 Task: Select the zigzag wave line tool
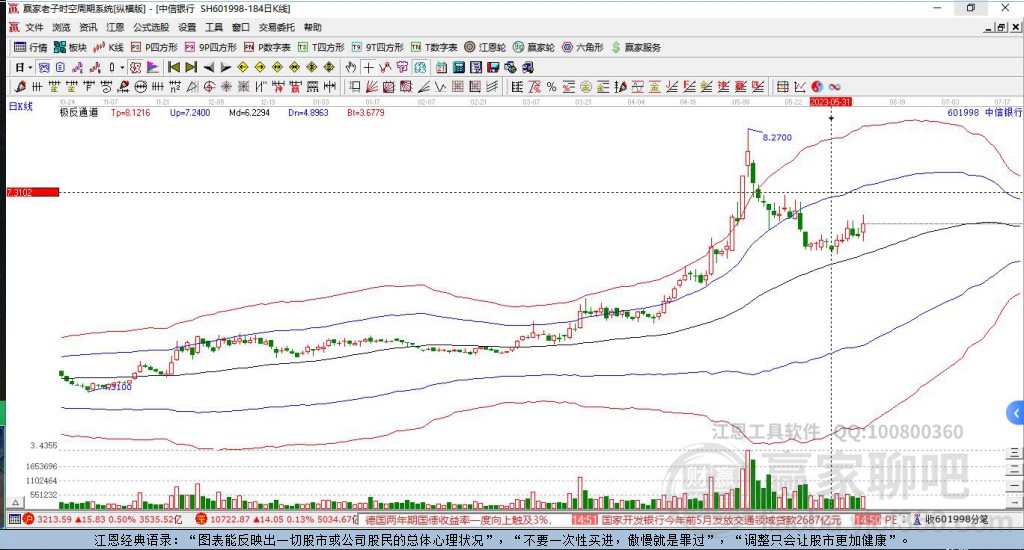coord(441,87)
